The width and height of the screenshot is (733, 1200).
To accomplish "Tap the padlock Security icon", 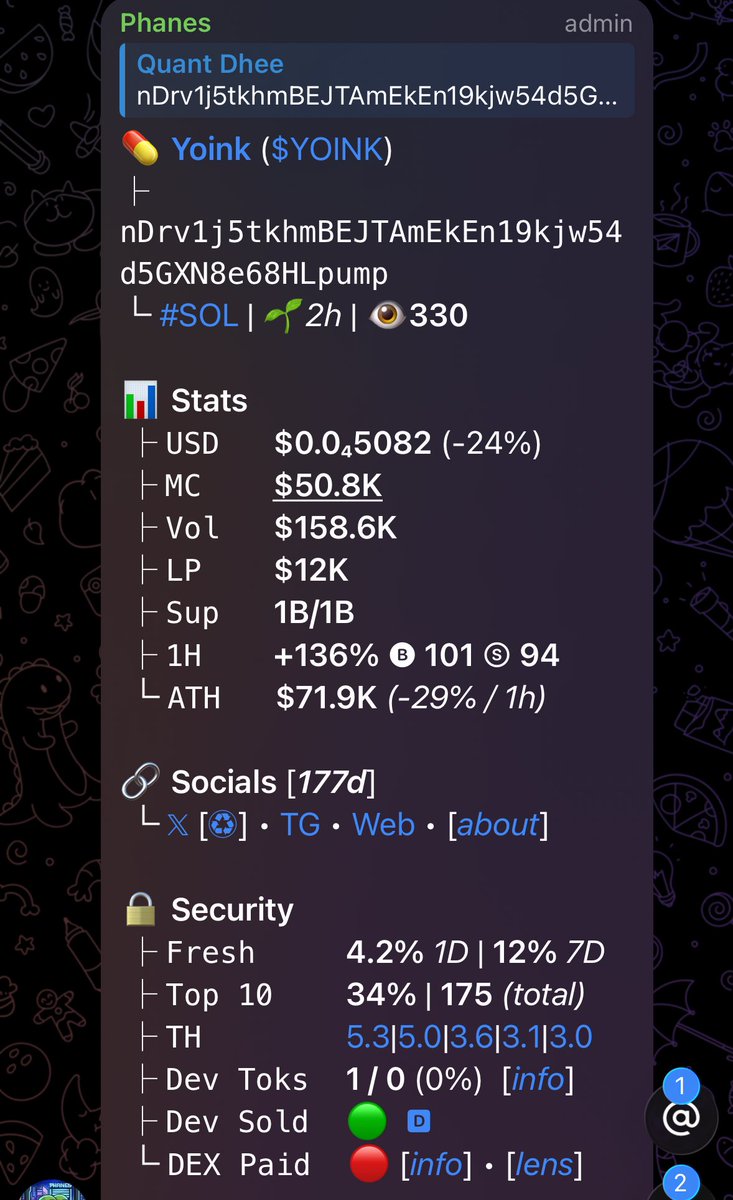I will point(140,909).
